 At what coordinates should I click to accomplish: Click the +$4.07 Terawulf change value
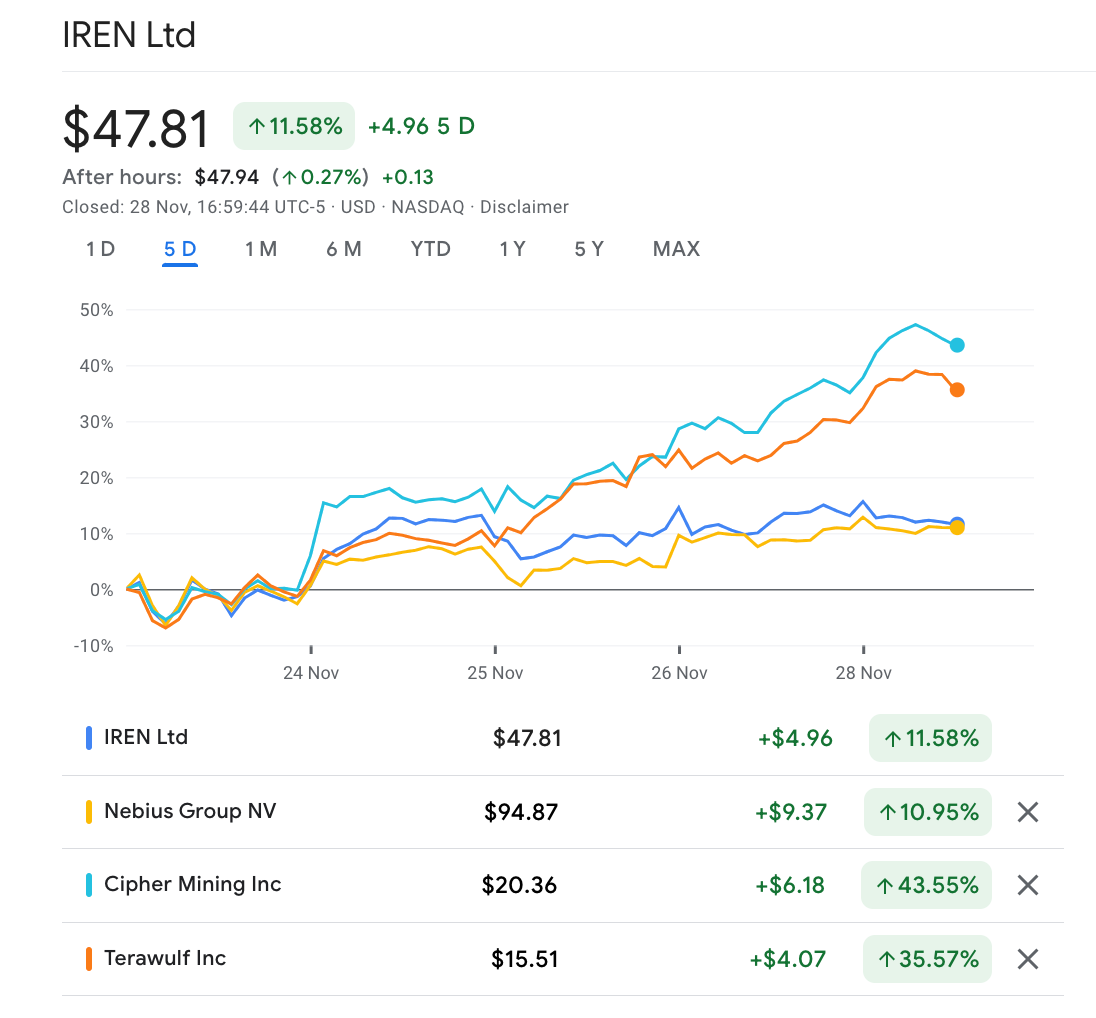point(788,959)
